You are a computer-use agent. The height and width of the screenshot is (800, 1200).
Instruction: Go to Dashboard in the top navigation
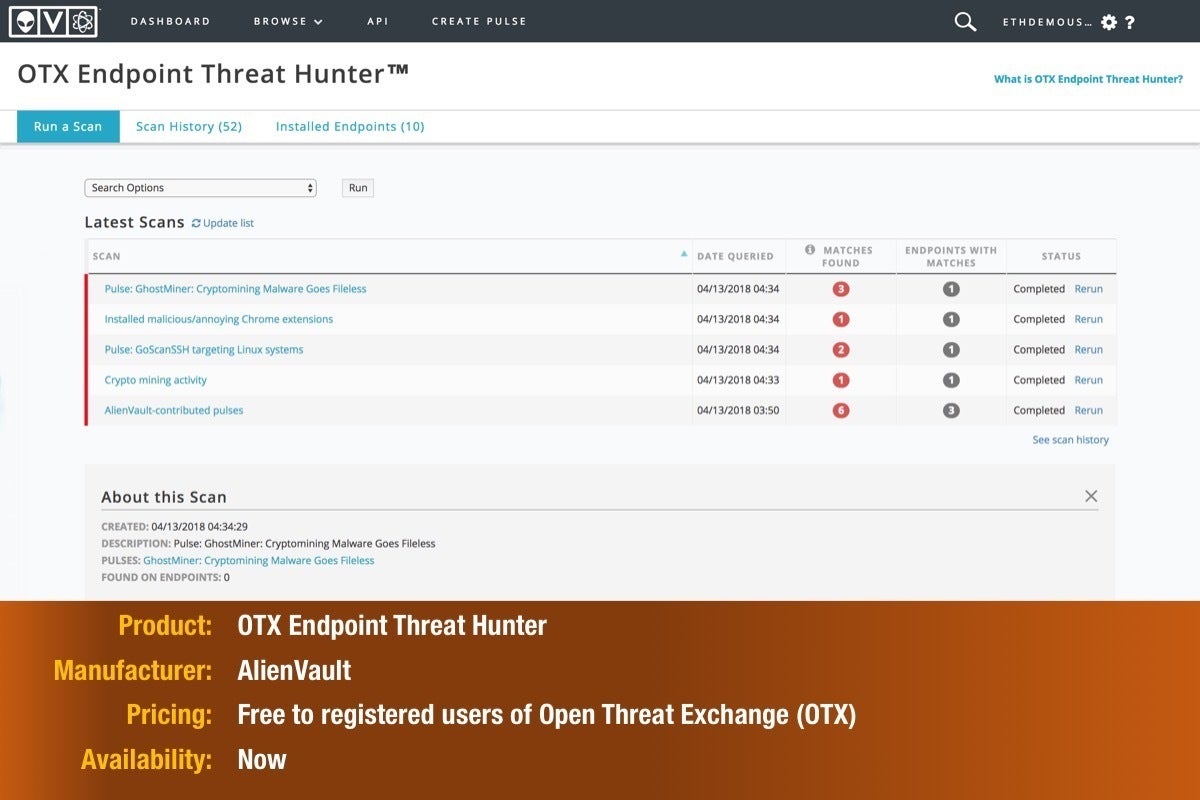click(x=170, y=21)
